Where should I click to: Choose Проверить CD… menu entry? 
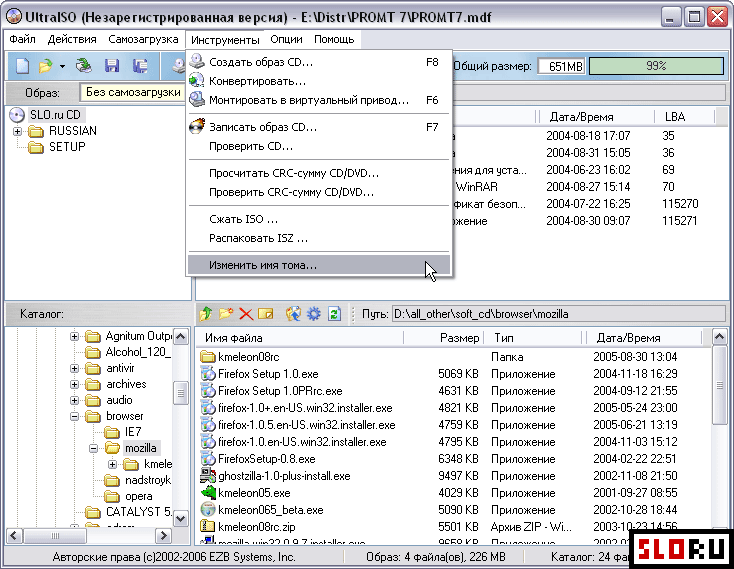click(319, 146)
